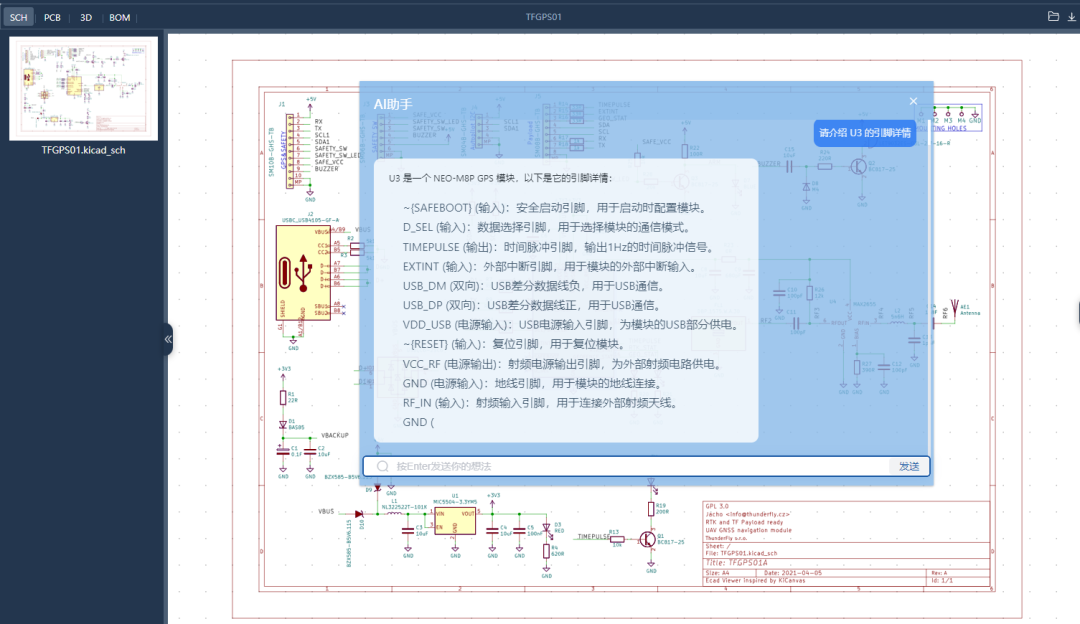Open the 3D view tab

tap(86, 17)
